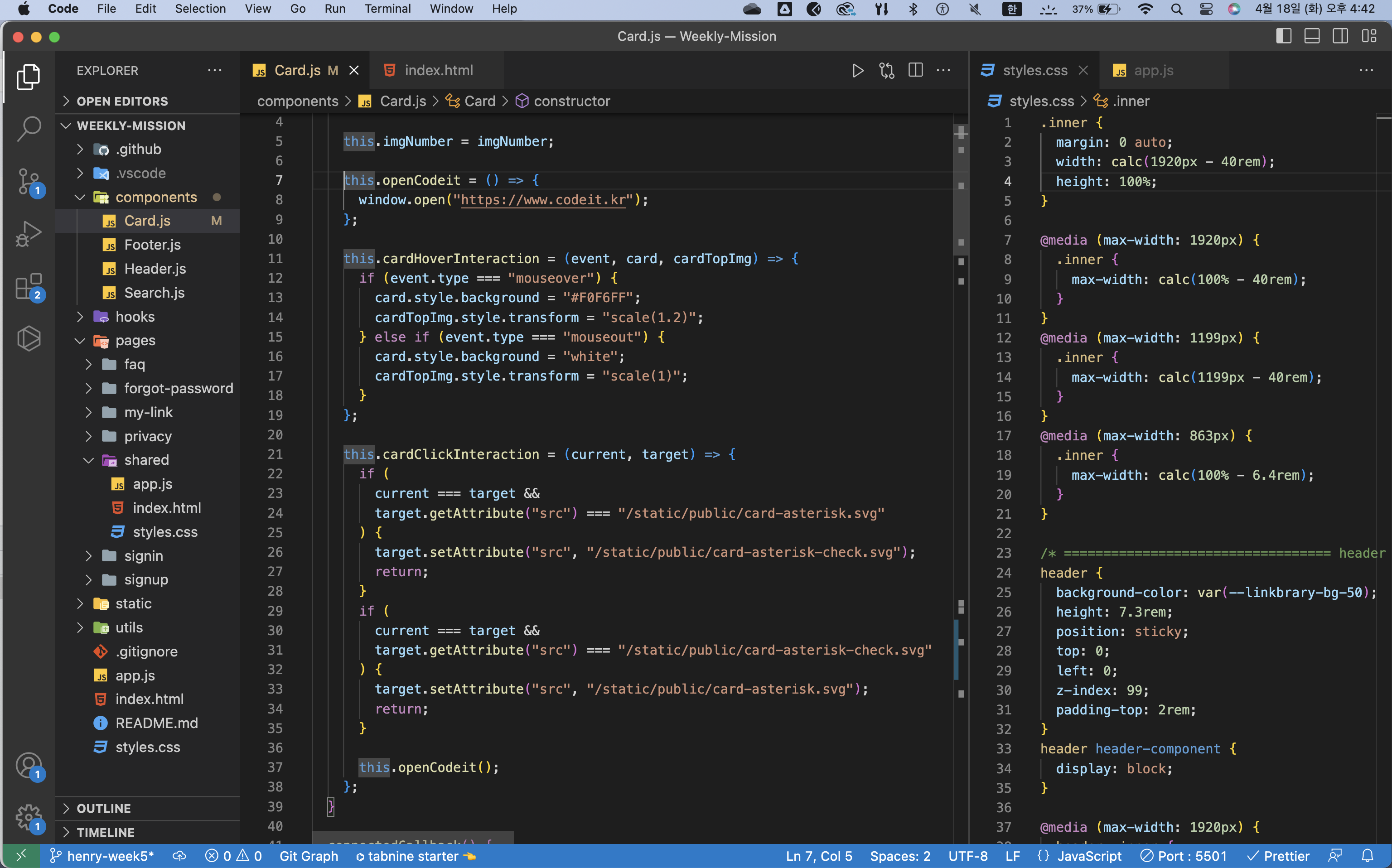Expand the OUTLINE section

click(x=104, y=808)
